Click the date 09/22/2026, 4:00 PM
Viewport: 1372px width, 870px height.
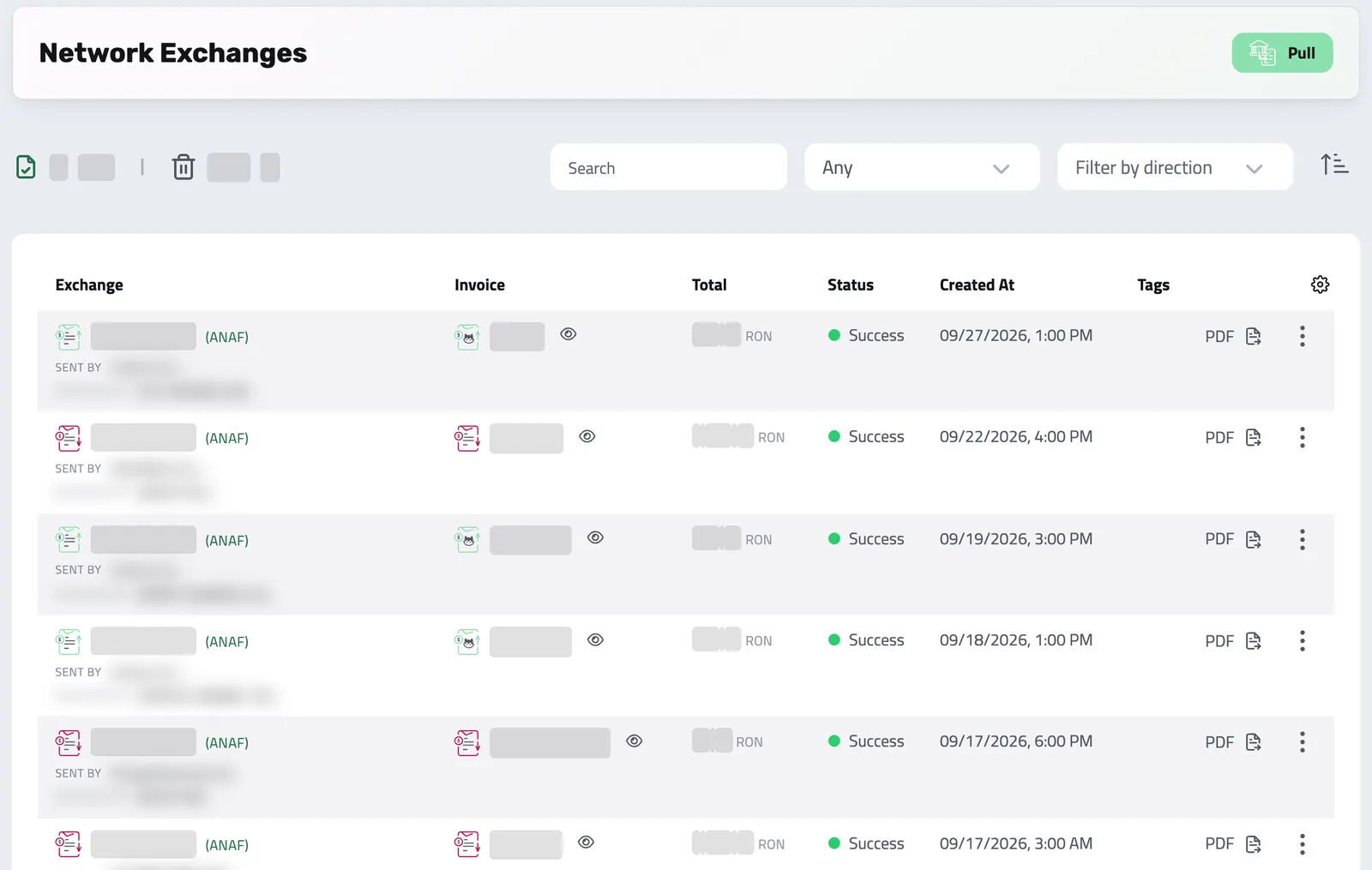tap(1016, 436)
